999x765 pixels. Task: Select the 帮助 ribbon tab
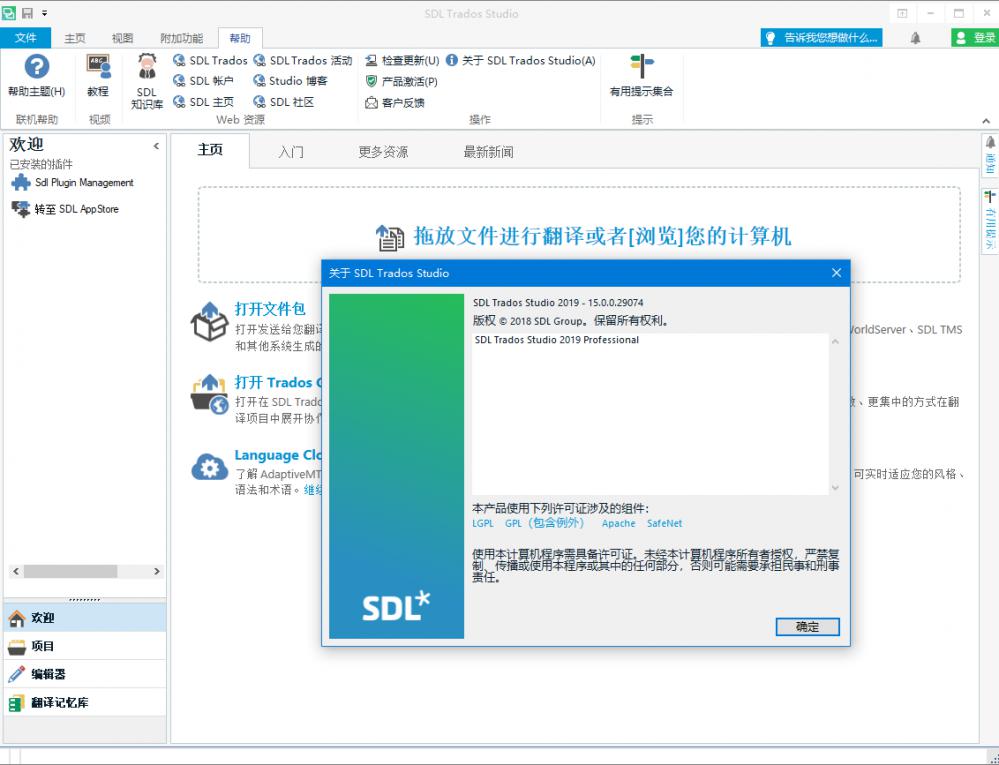[240, 38]
